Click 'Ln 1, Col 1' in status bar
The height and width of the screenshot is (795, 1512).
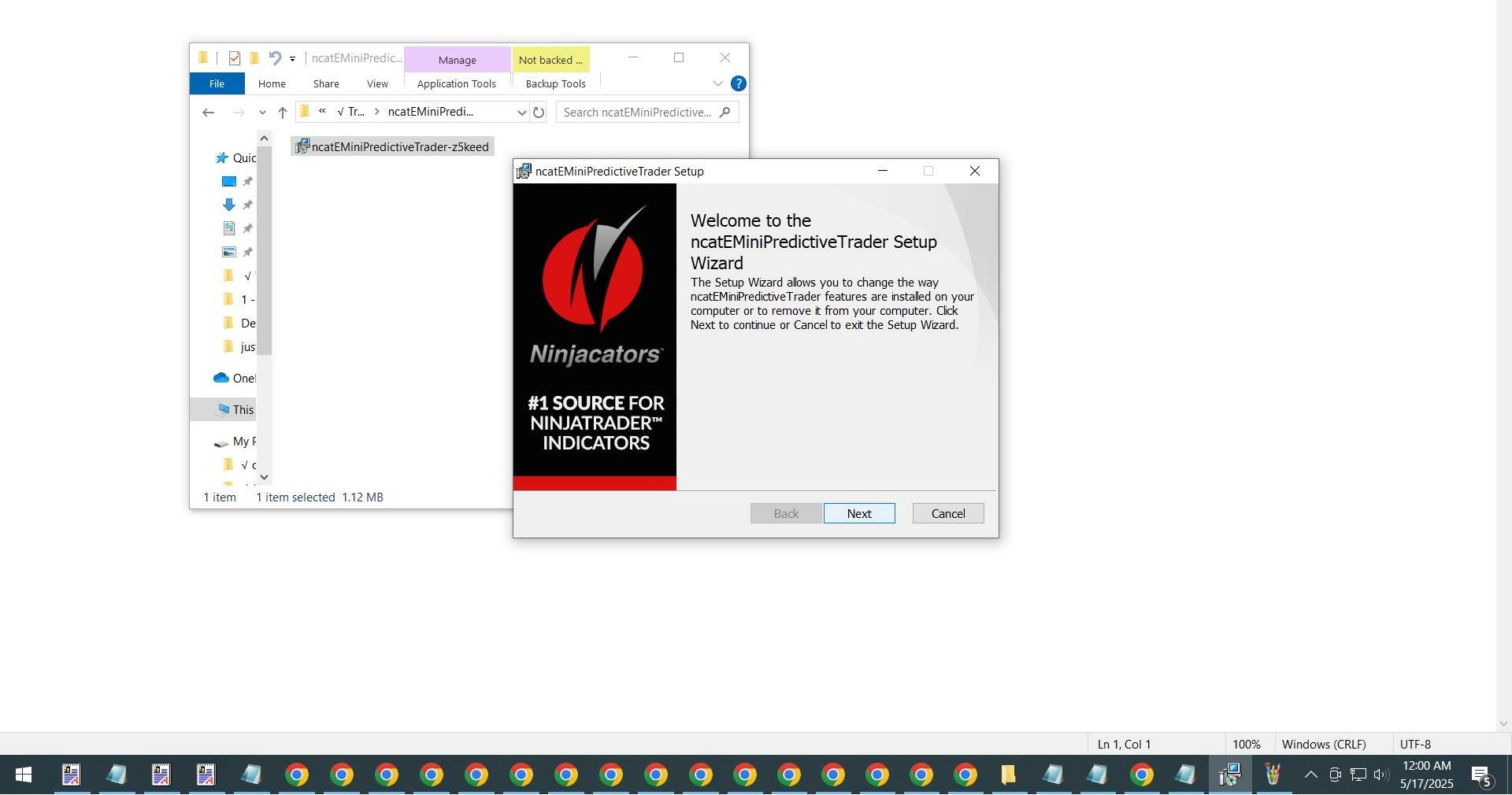pyautogui.click(x=1124, y=745)
